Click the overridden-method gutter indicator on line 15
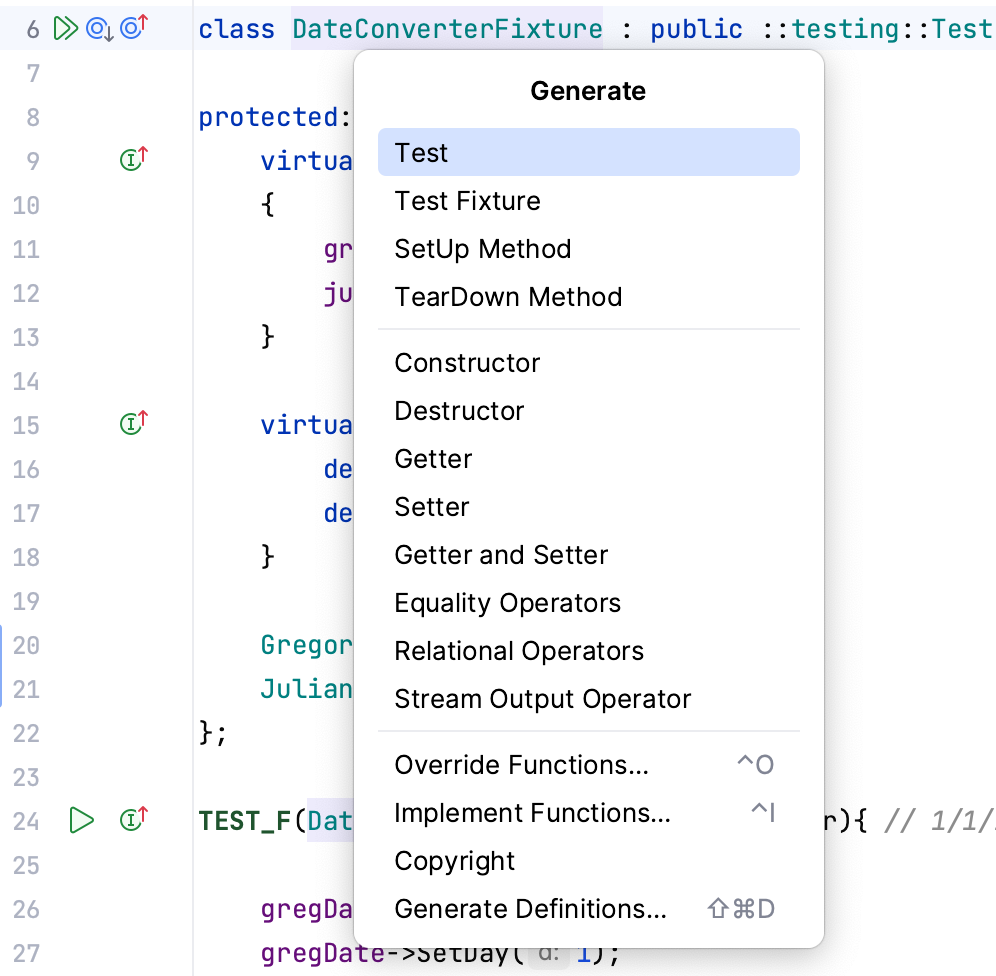The width and height of the screenshot is (996, 976). 130,424
